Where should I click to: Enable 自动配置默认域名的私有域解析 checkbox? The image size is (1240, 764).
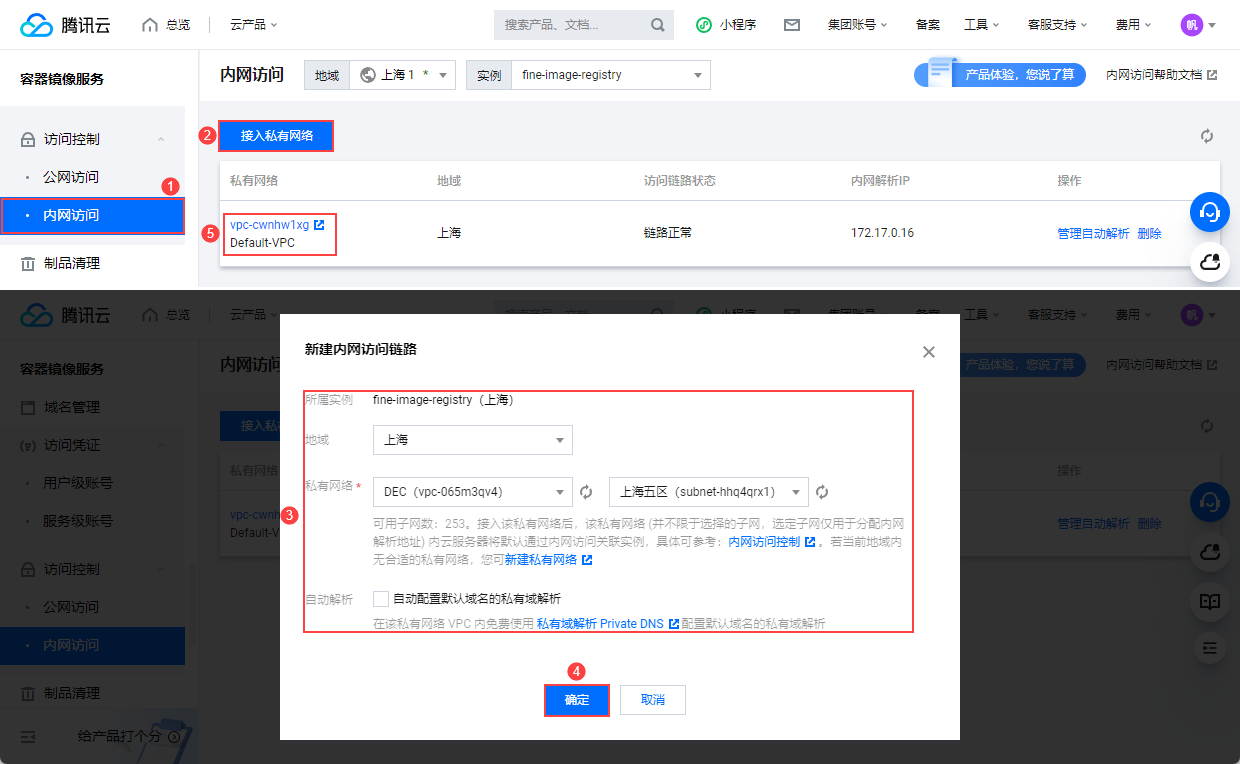coord(380,599)
